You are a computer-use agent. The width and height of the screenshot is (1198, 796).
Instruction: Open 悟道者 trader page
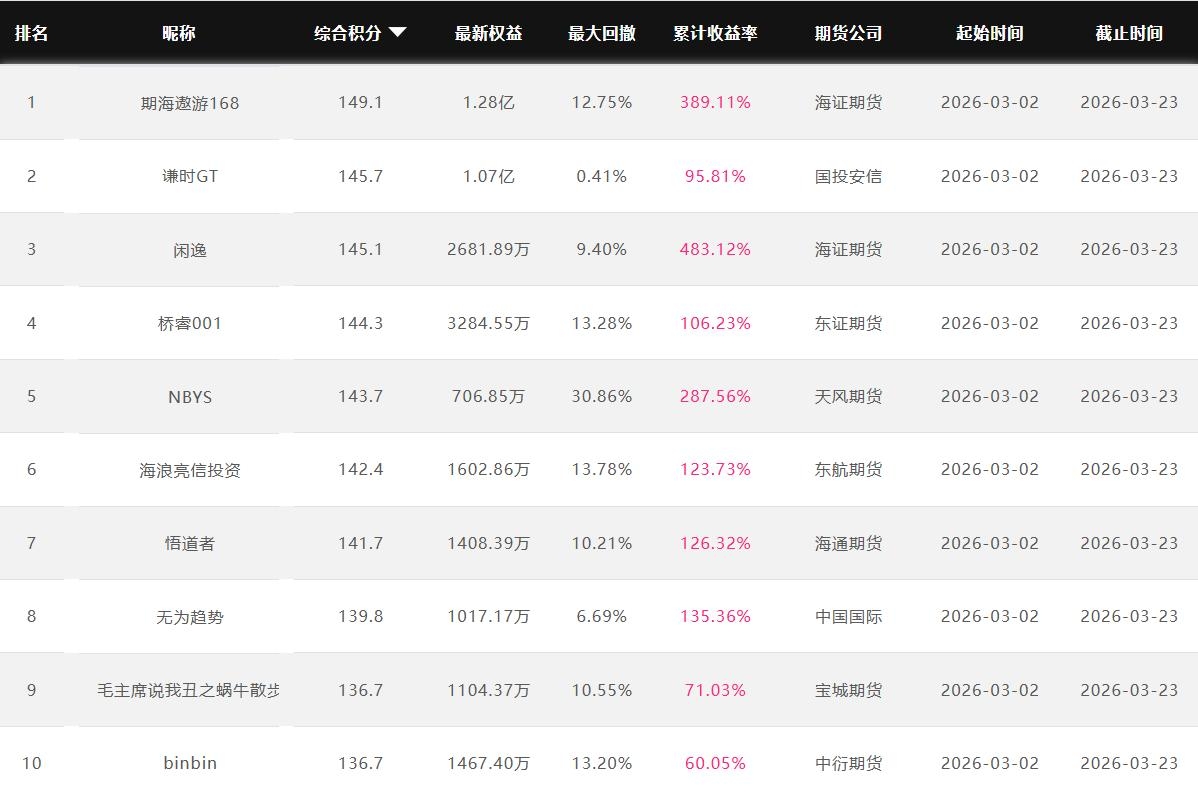[x=190, y=543]
